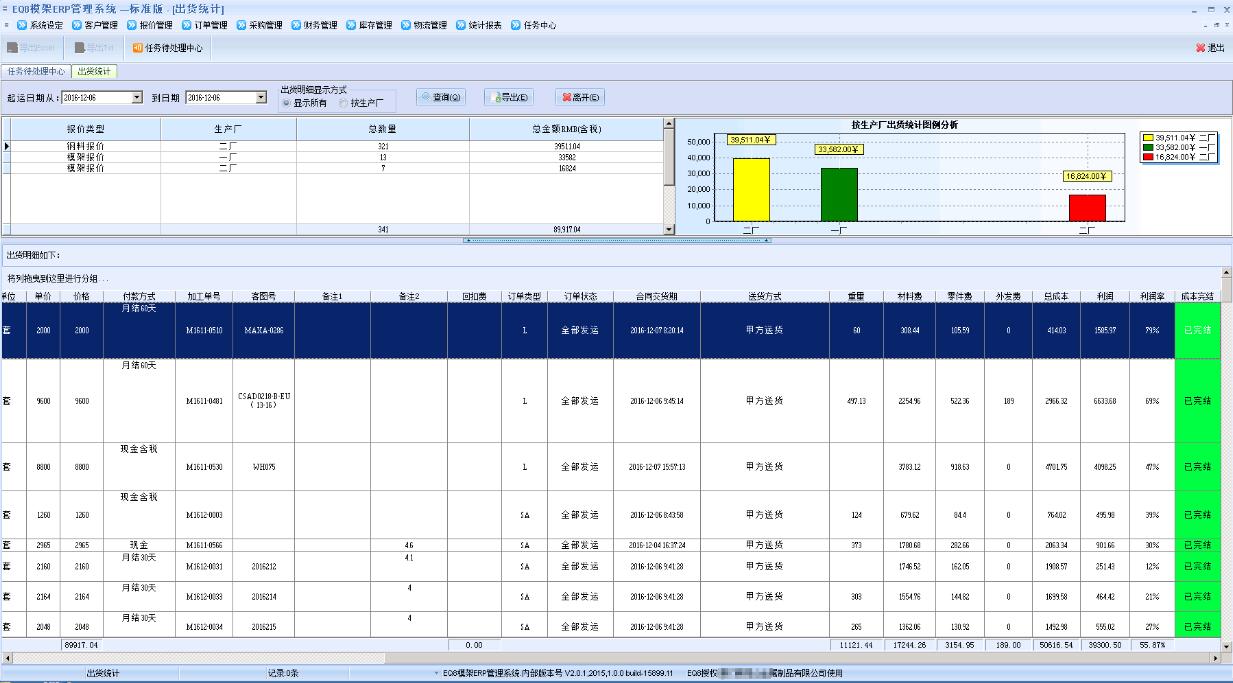Click the greyed Export Excel toolbar button

[32, 47]
